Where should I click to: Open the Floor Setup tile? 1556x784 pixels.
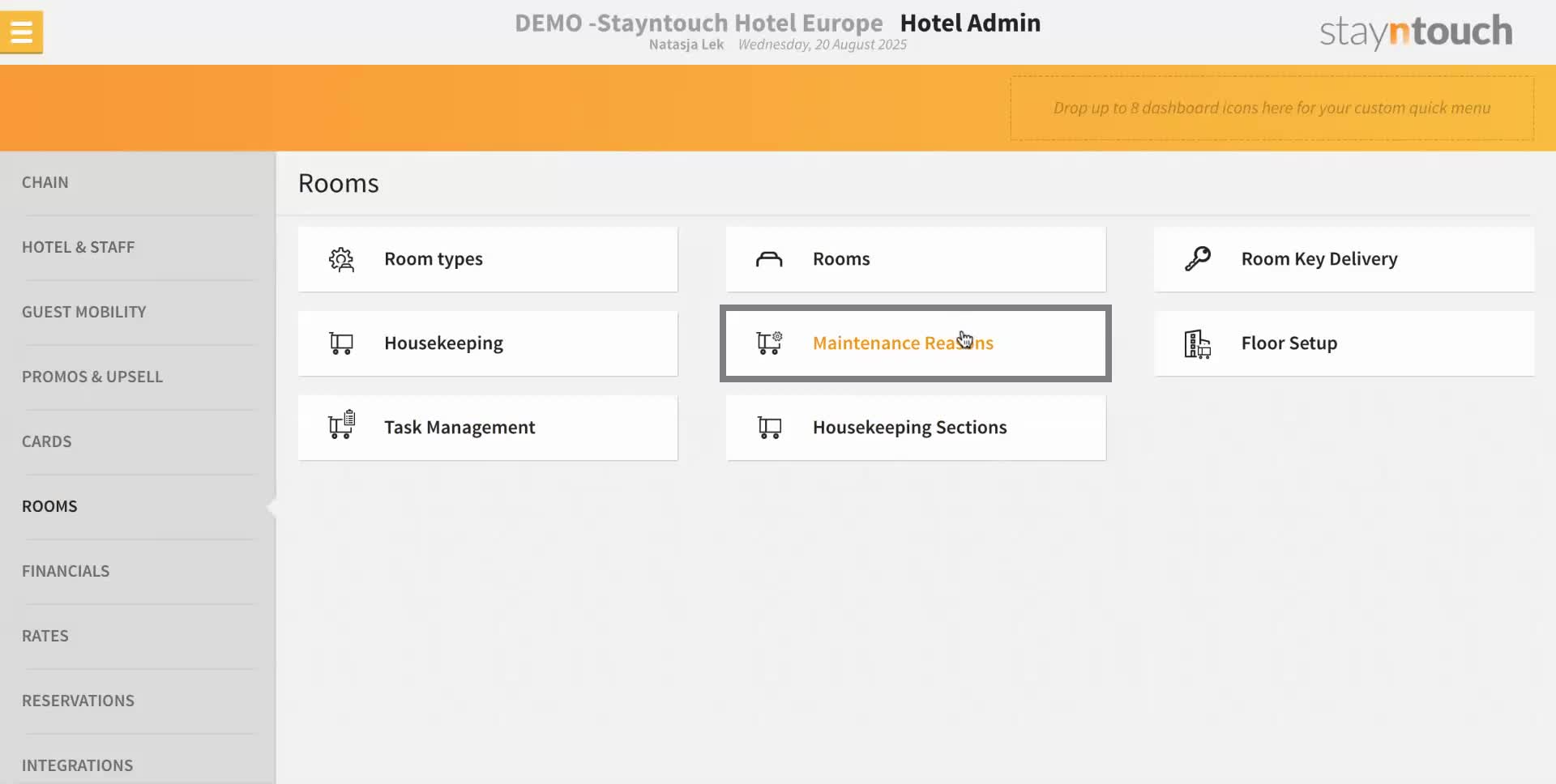[1344, 343]
